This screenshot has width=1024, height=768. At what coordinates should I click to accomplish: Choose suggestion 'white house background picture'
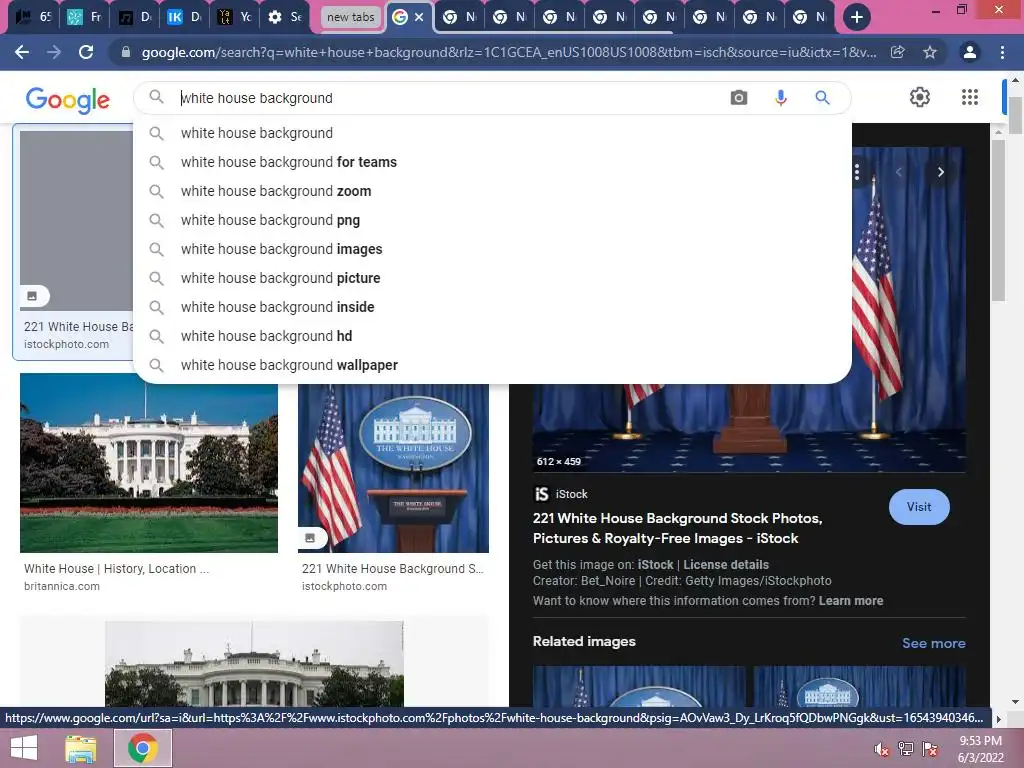[x=492, y=278]
